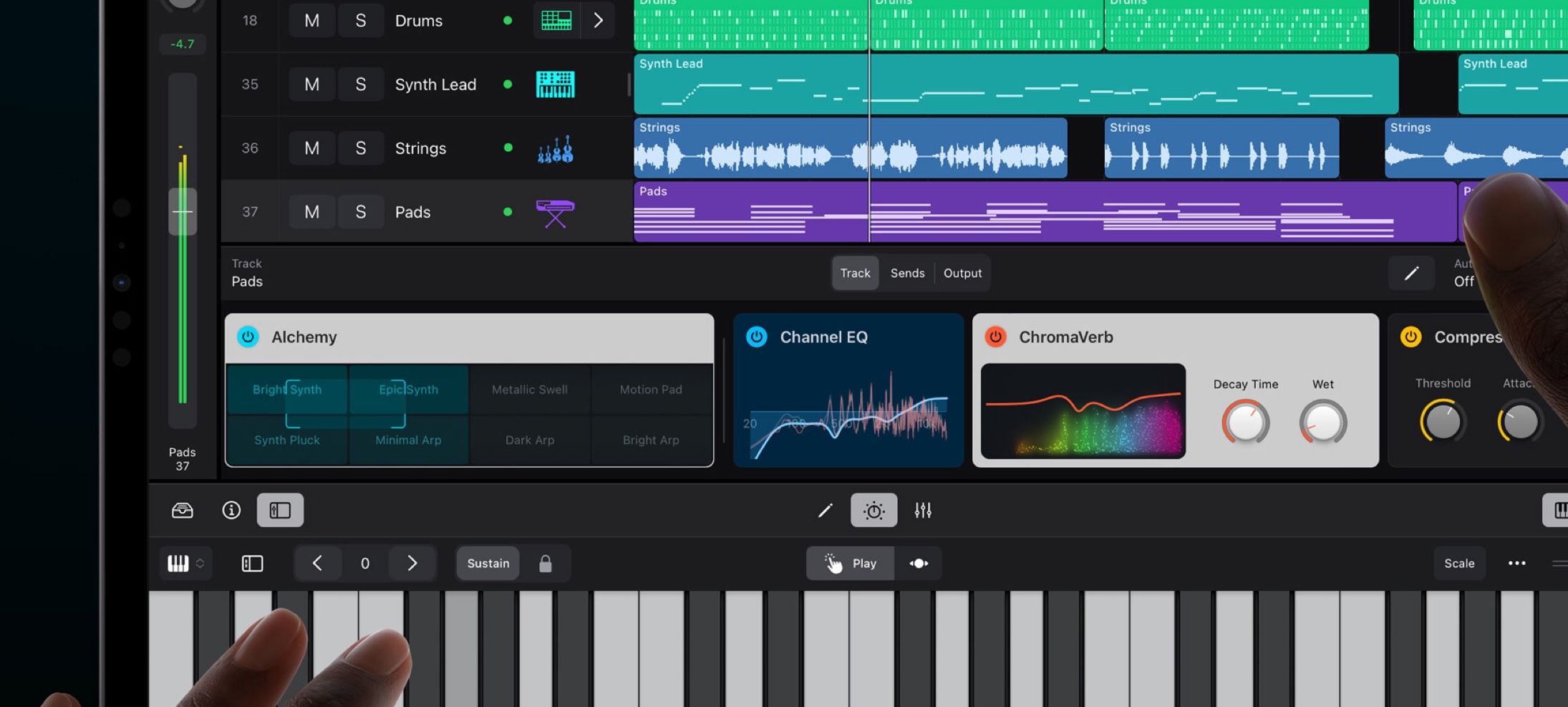The image size is (1568, 707).
Task: Click the -4.7 peak level readout
Action: 183,44
